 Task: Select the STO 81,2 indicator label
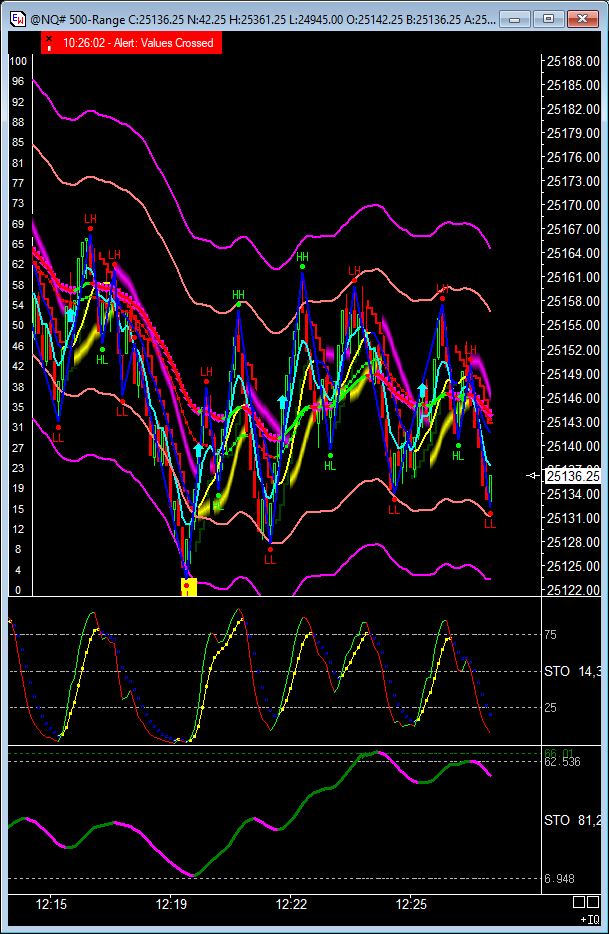tap(572, 820)
